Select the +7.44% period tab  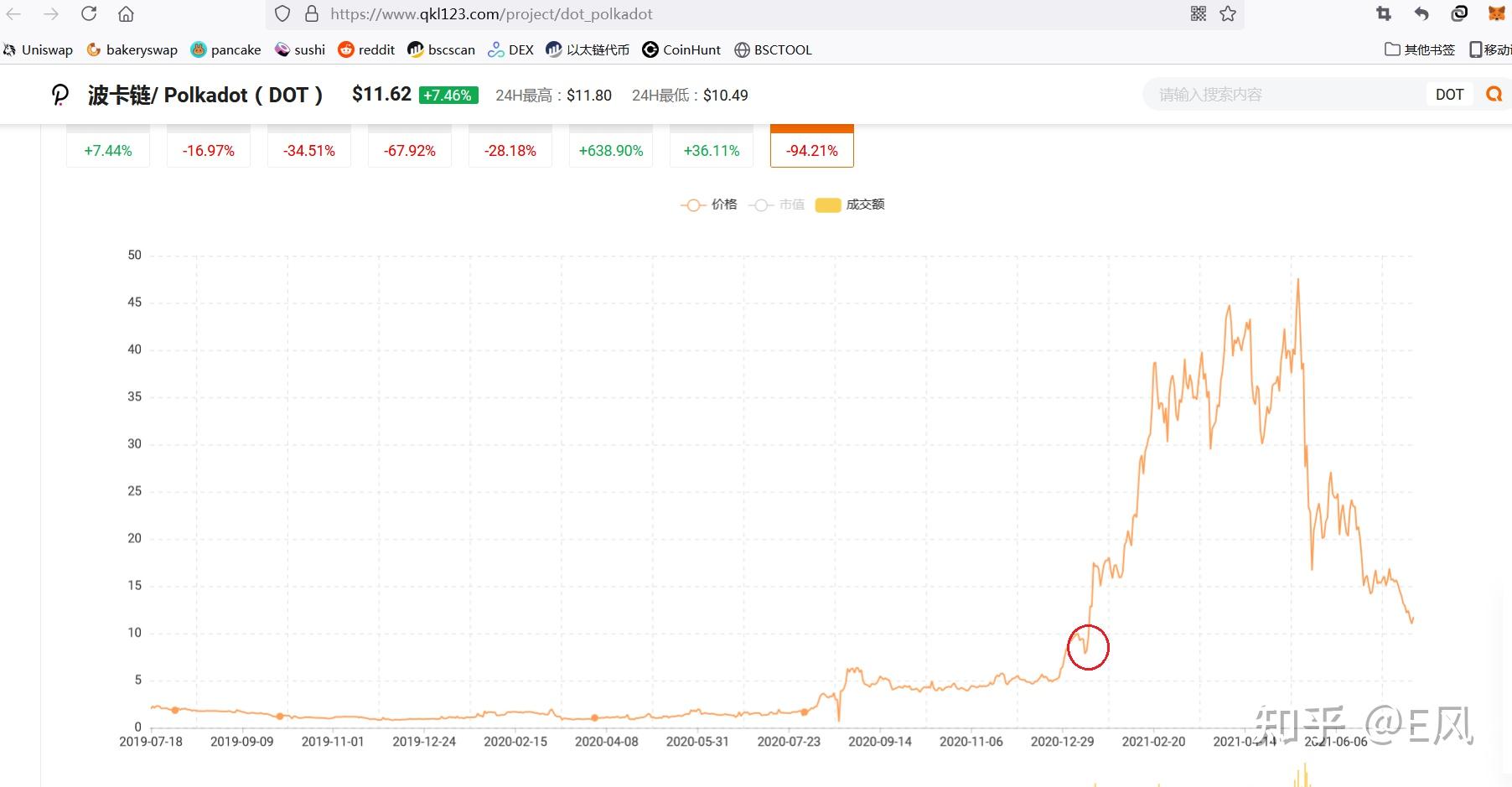(108, 150)
